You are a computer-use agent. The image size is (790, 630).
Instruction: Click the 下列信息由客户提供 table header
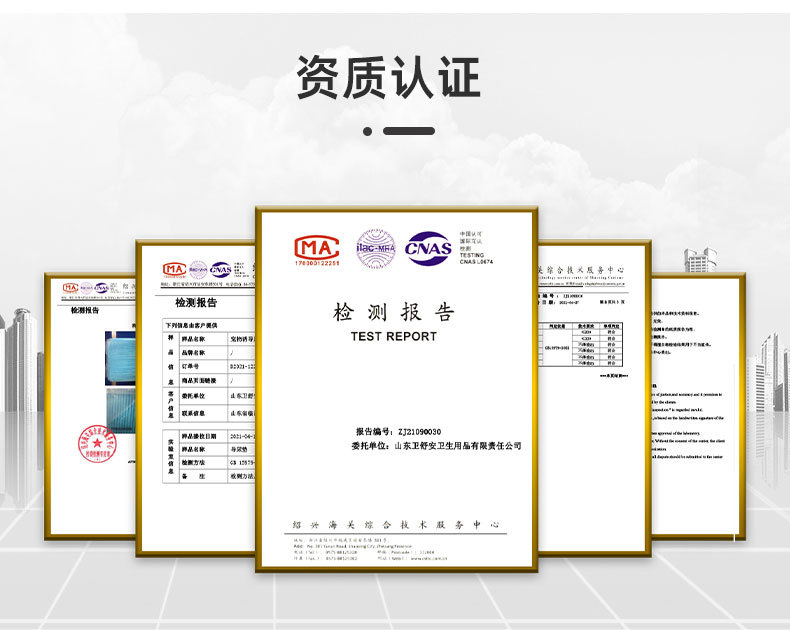pos(191,325)
